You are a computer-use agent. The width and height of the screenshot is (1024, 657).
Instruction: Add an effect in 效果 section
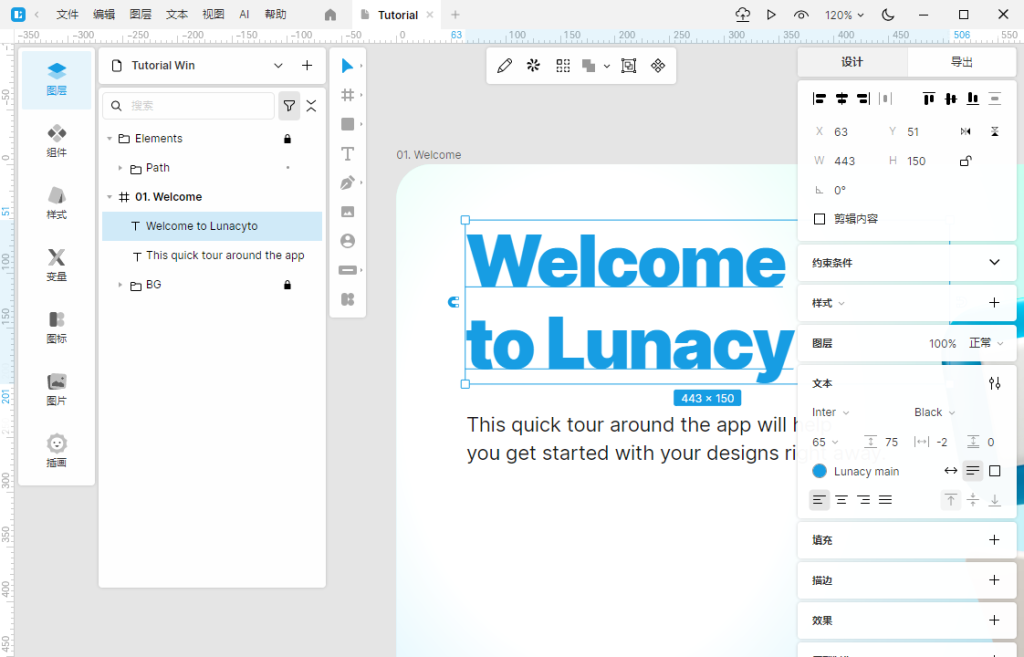coord(995,620)
